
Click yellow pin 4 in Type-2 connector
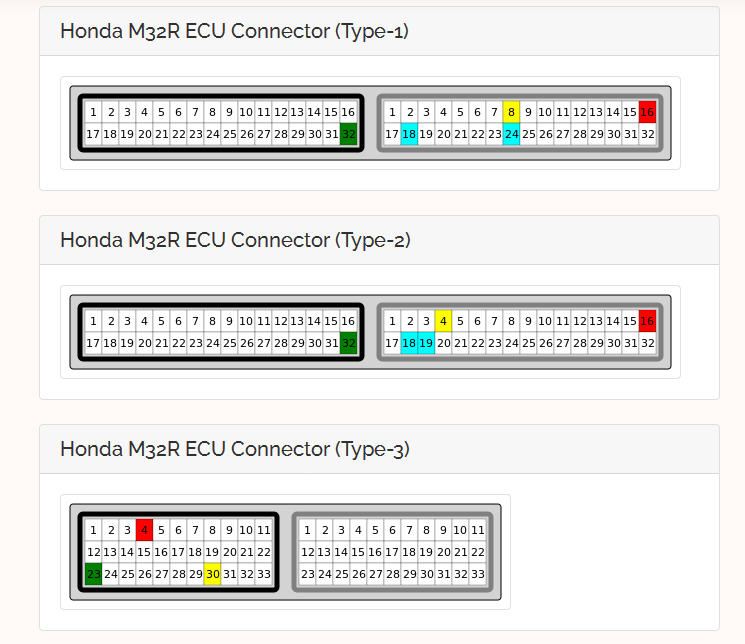coord(443,321)
